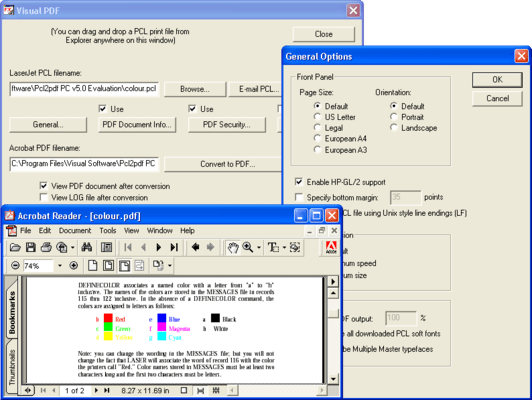The width and height of the screenshot is (532, 400).
Task: Click the Fit Width page icon
Action: (x=124, y=265)
